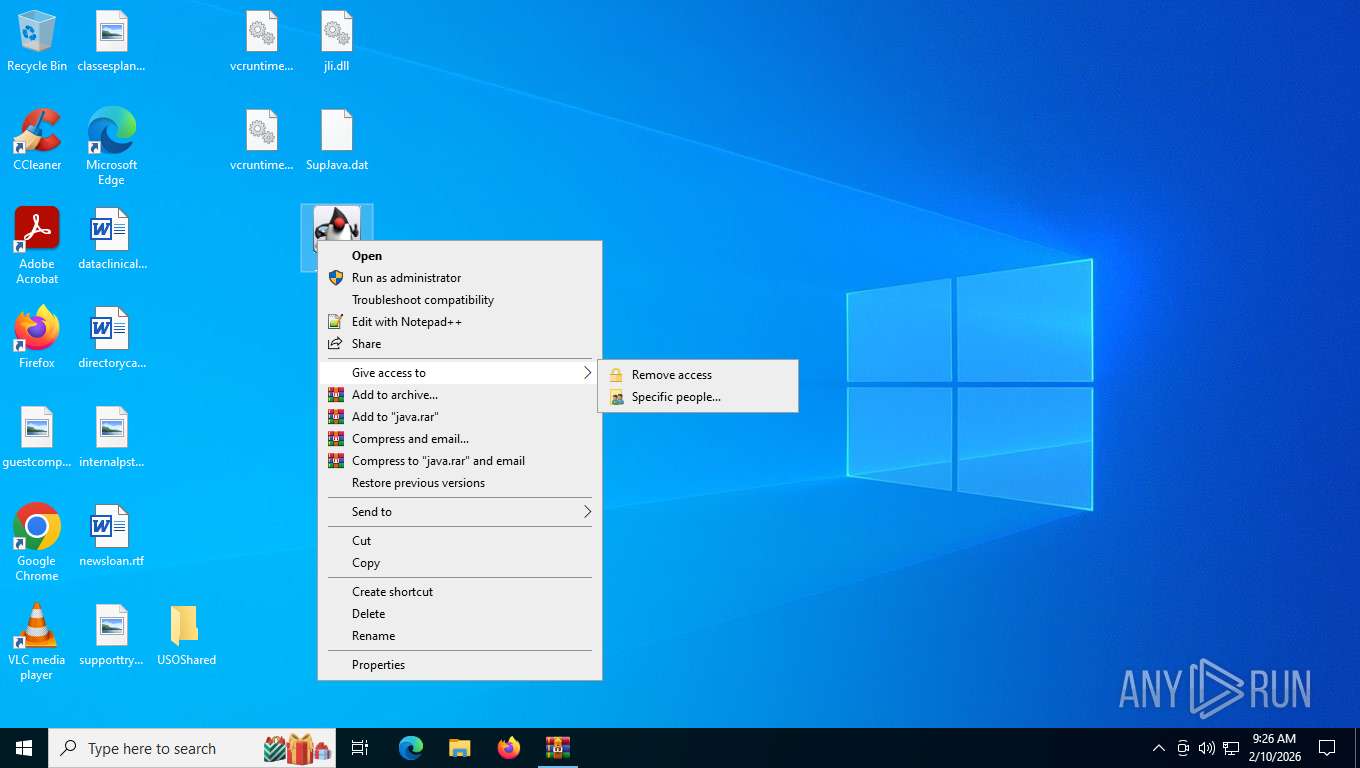Choose Copy in the context menu

pyautogui.click(x=460, y=563)
